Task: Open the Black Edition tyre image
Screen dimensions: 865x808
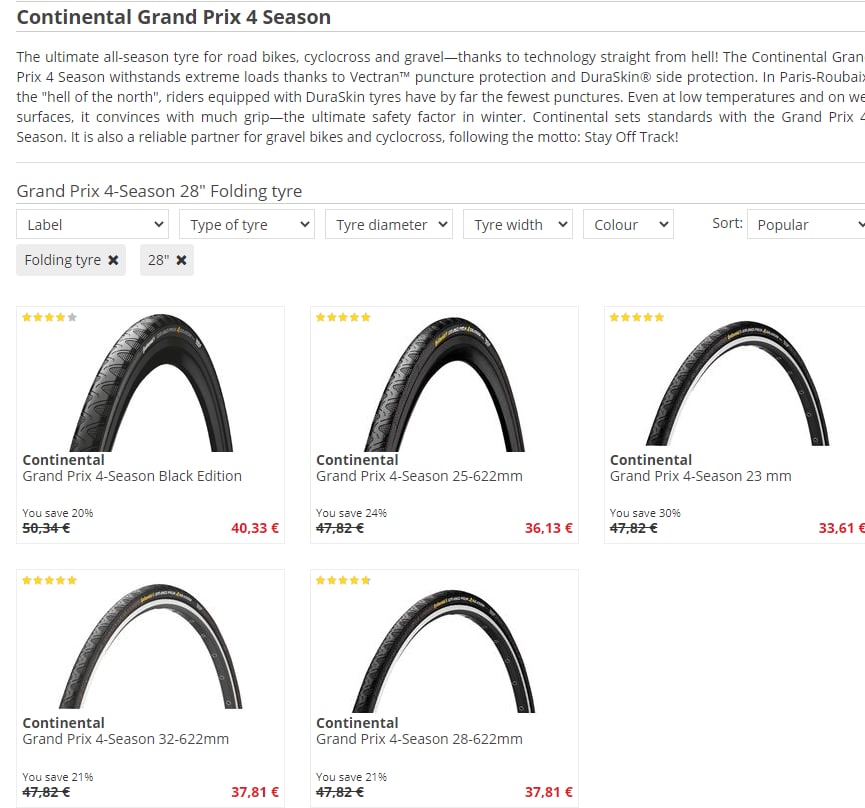Action: pos(152,382)
